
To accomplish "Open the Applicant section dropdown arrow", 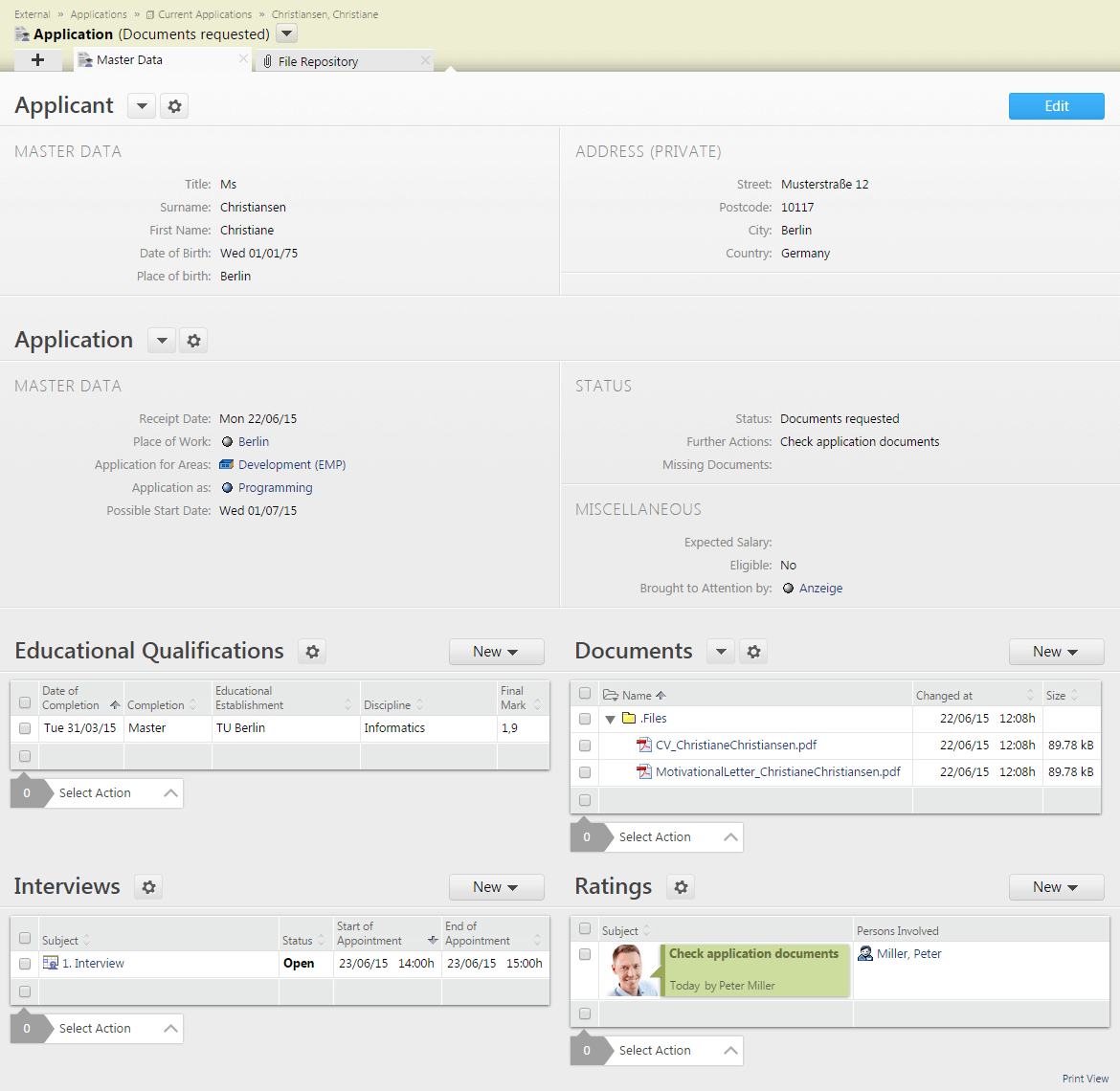I will [x=142, y=106].
